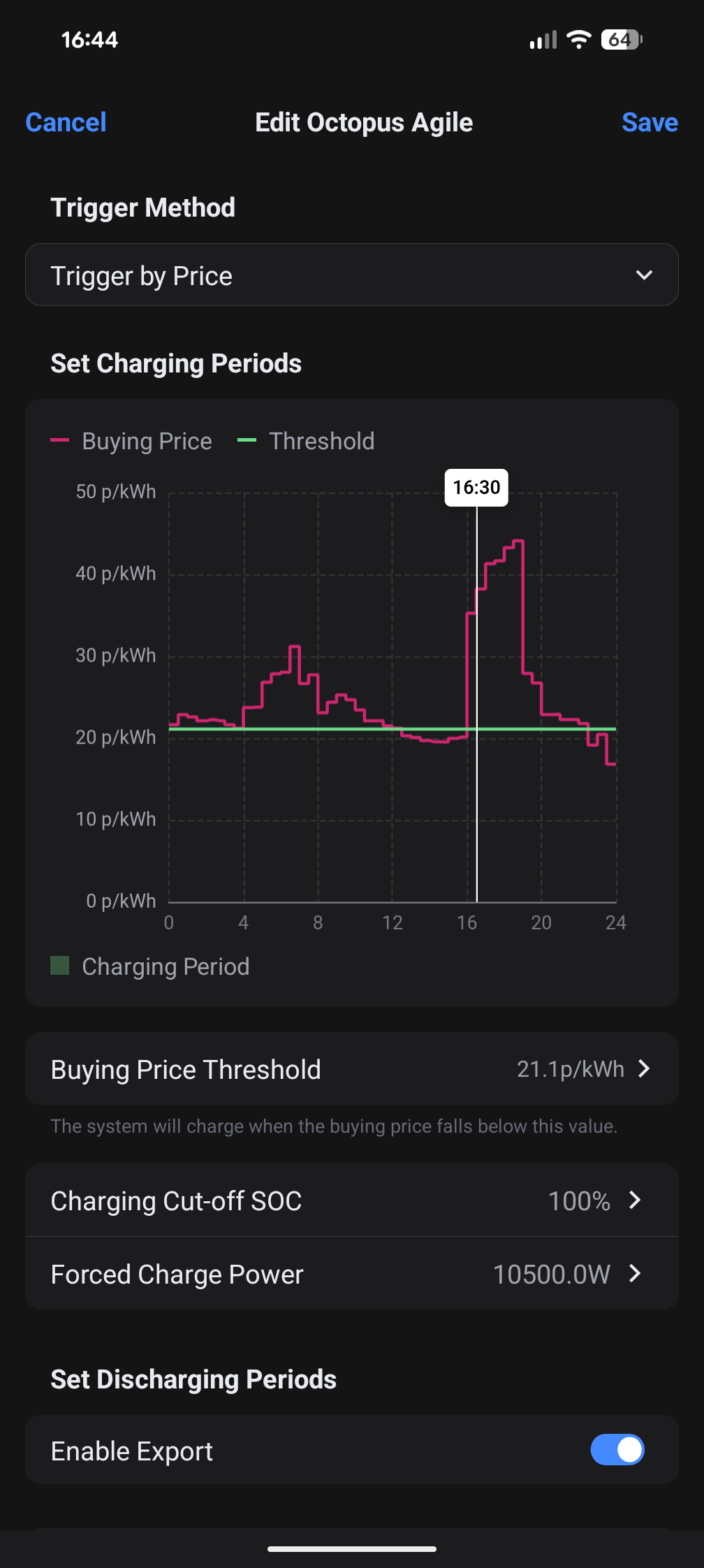The image size is (704, 1568).
Task: Tap the chevron beside 21.1p/kWh
Action: 644,1069
